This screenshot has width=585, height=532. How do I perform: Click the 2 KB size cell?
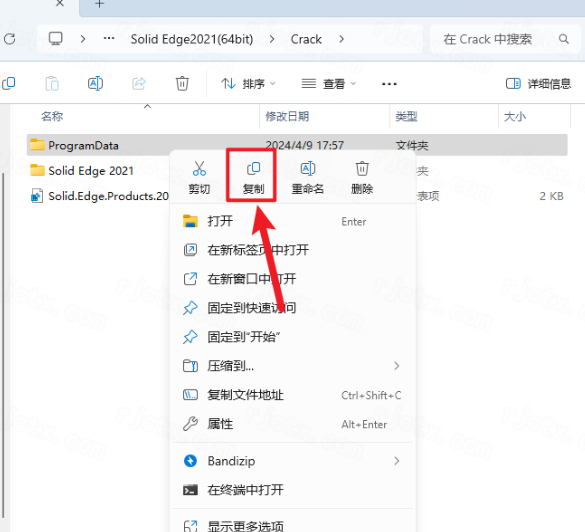tap(551, 196)
